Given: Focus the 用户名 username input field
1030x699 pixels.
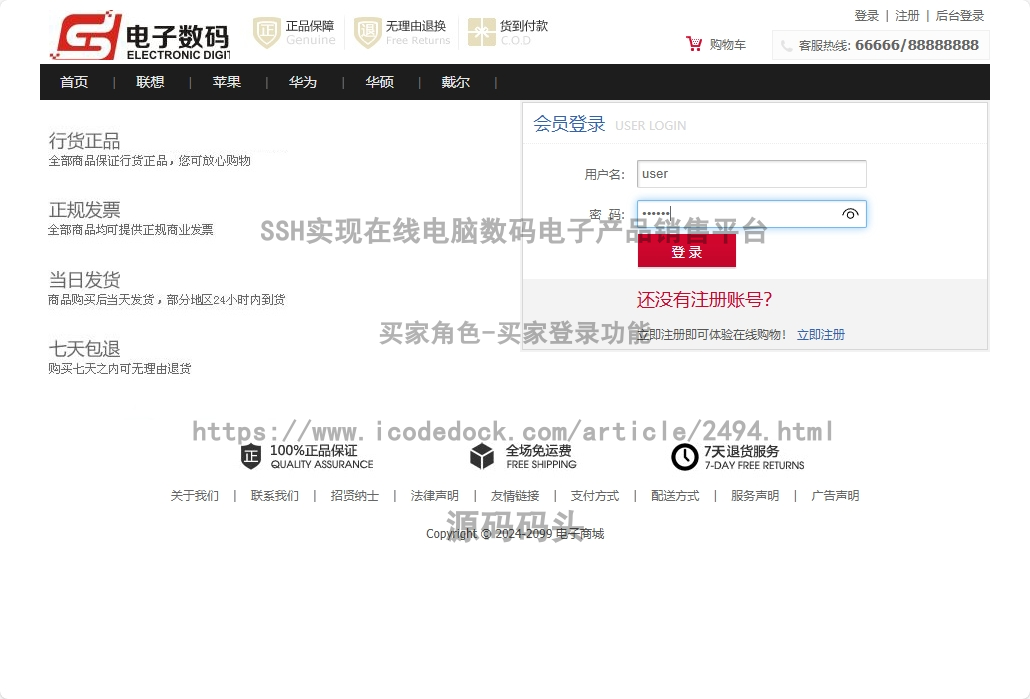Looking at the screenshot, I should click(x=751, y=174).
